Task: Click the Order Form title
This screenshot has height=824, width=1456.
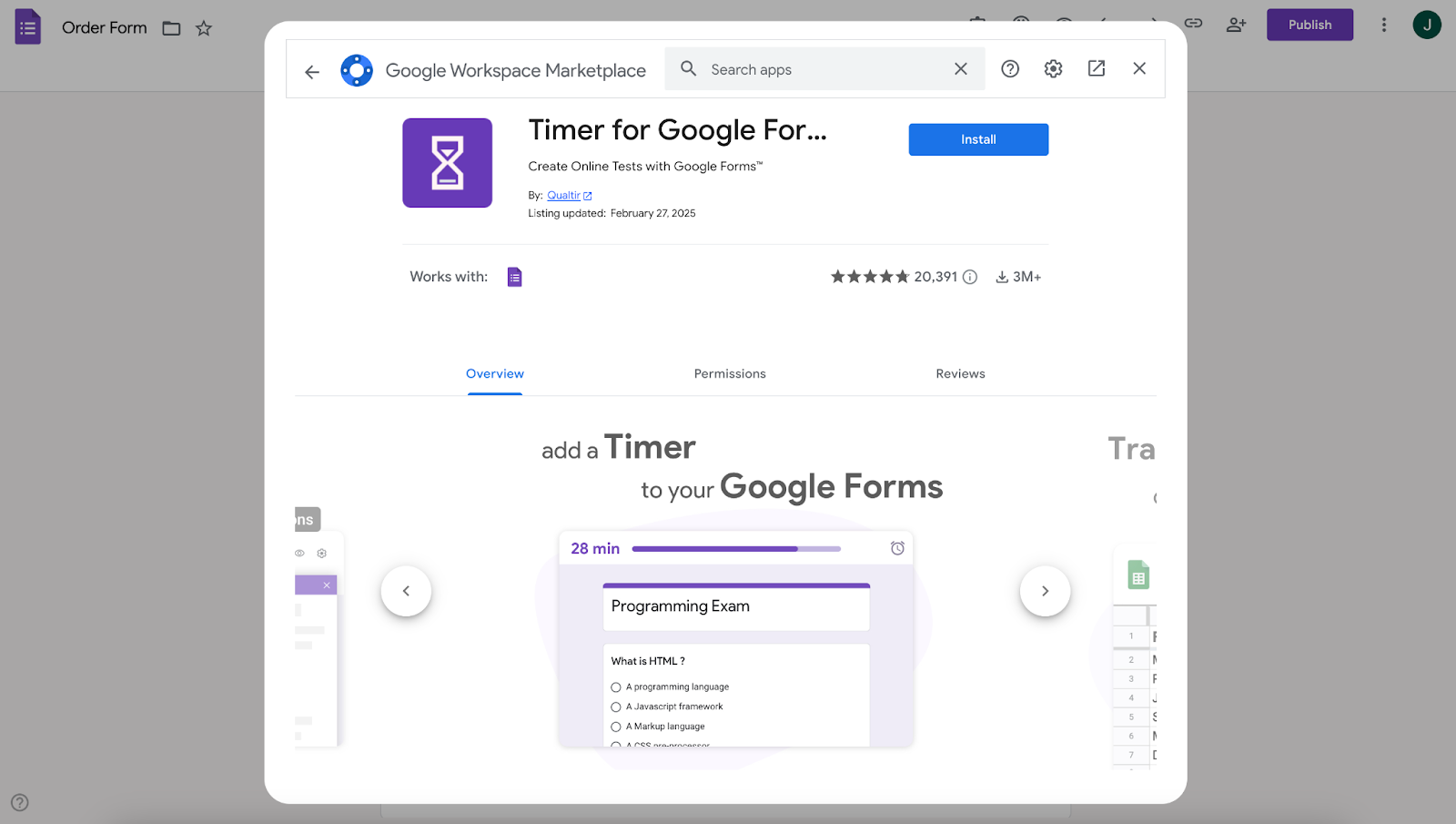Action: tap(105, 28)
